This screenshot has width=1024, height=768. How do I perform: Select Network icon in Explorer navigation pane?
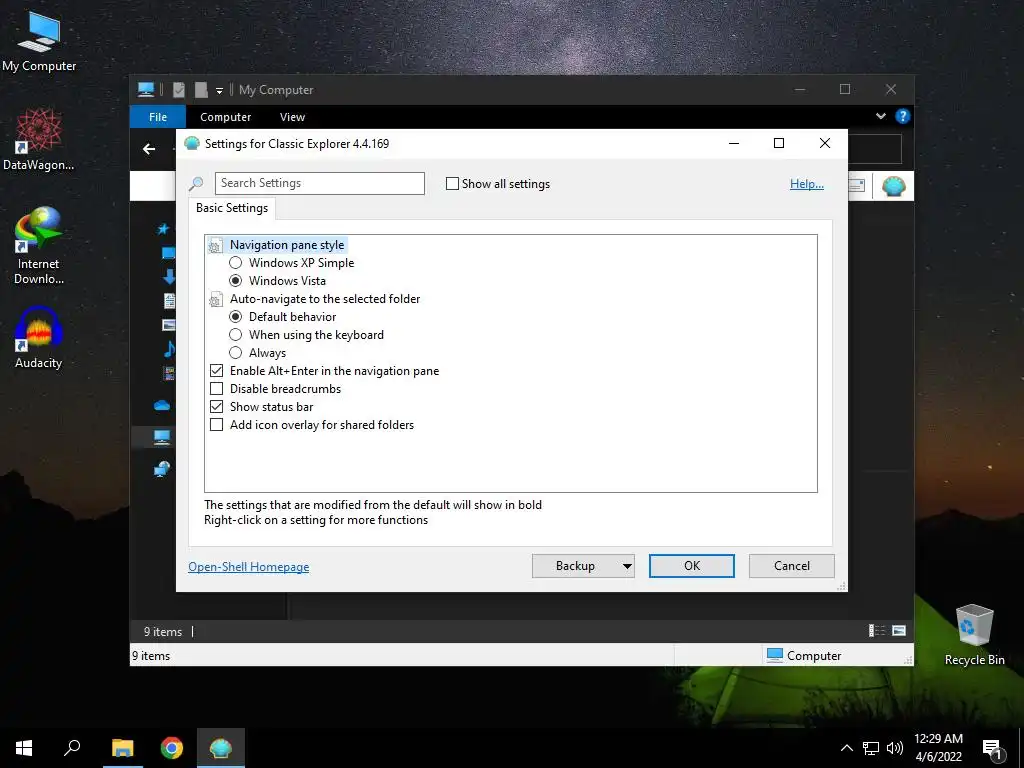coord(162,469)
